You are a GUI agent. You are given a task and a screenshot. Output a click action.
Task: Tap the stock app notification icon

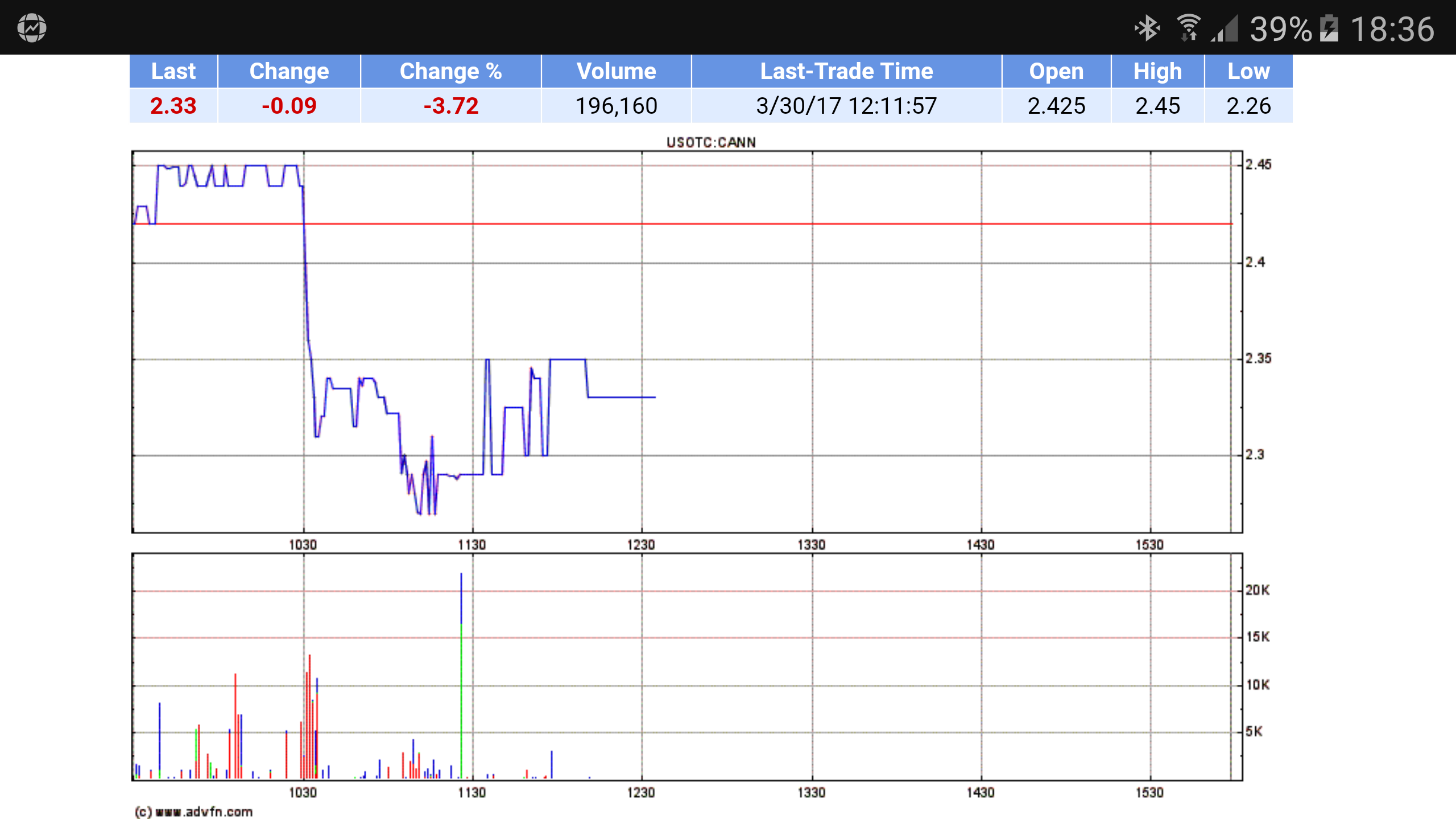pyautogui.click(x=32, y=28)
